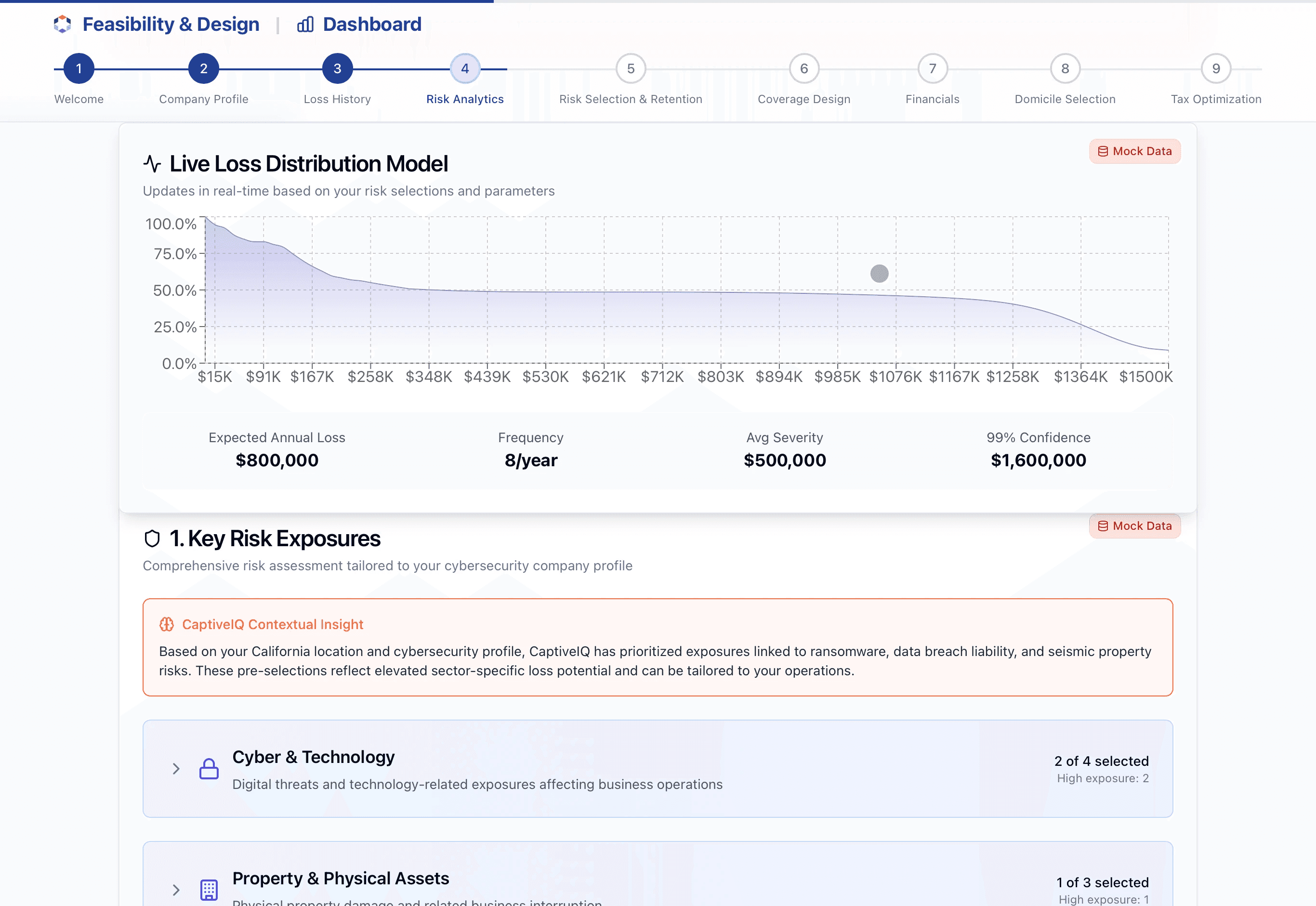Viewport: 1316px width, 906px height.
Task: Click the Dashboard bar chart icon
Action: (305, 25)
